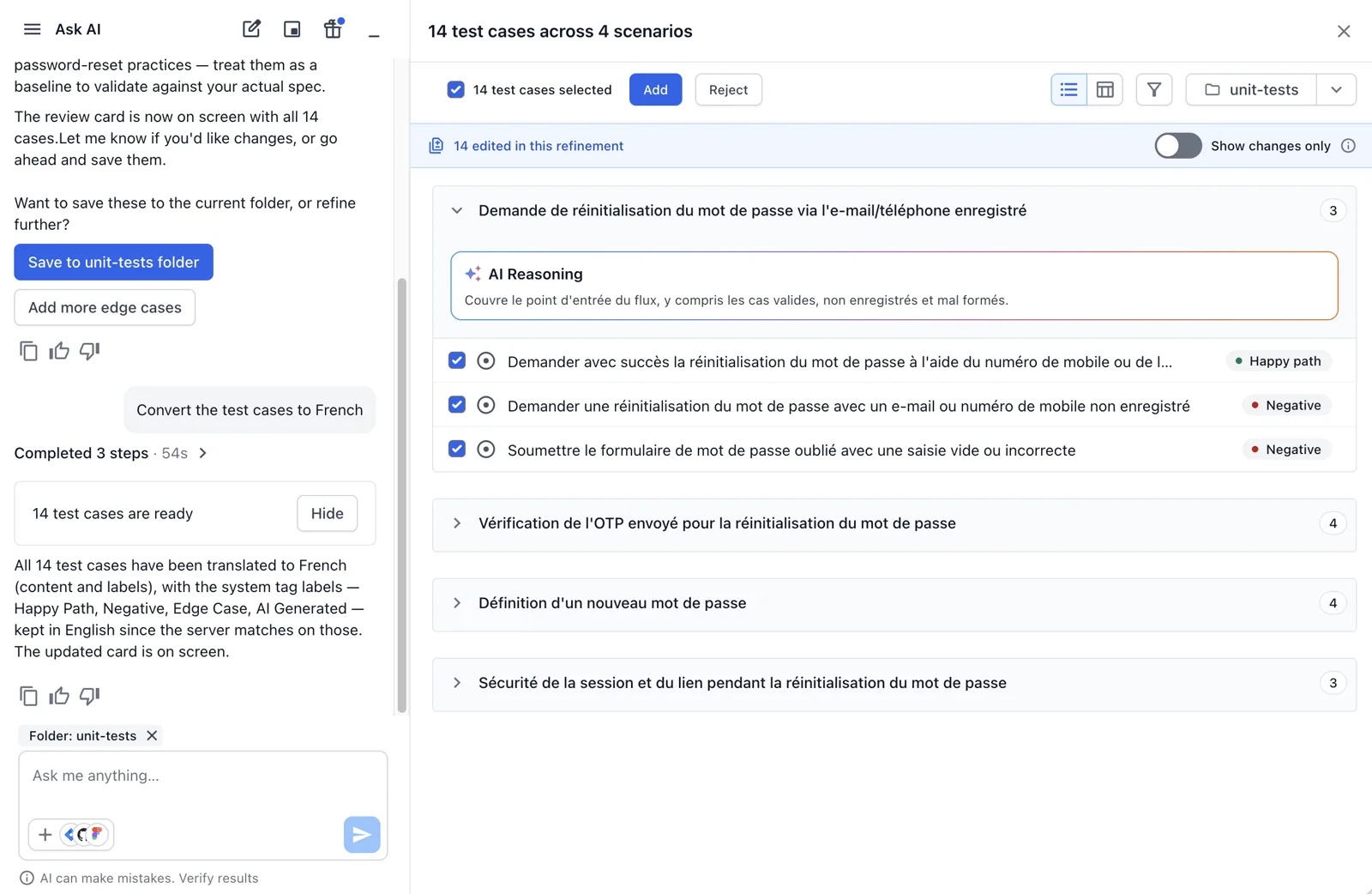Click the info icon beside Show changes only

(1348, 146)
